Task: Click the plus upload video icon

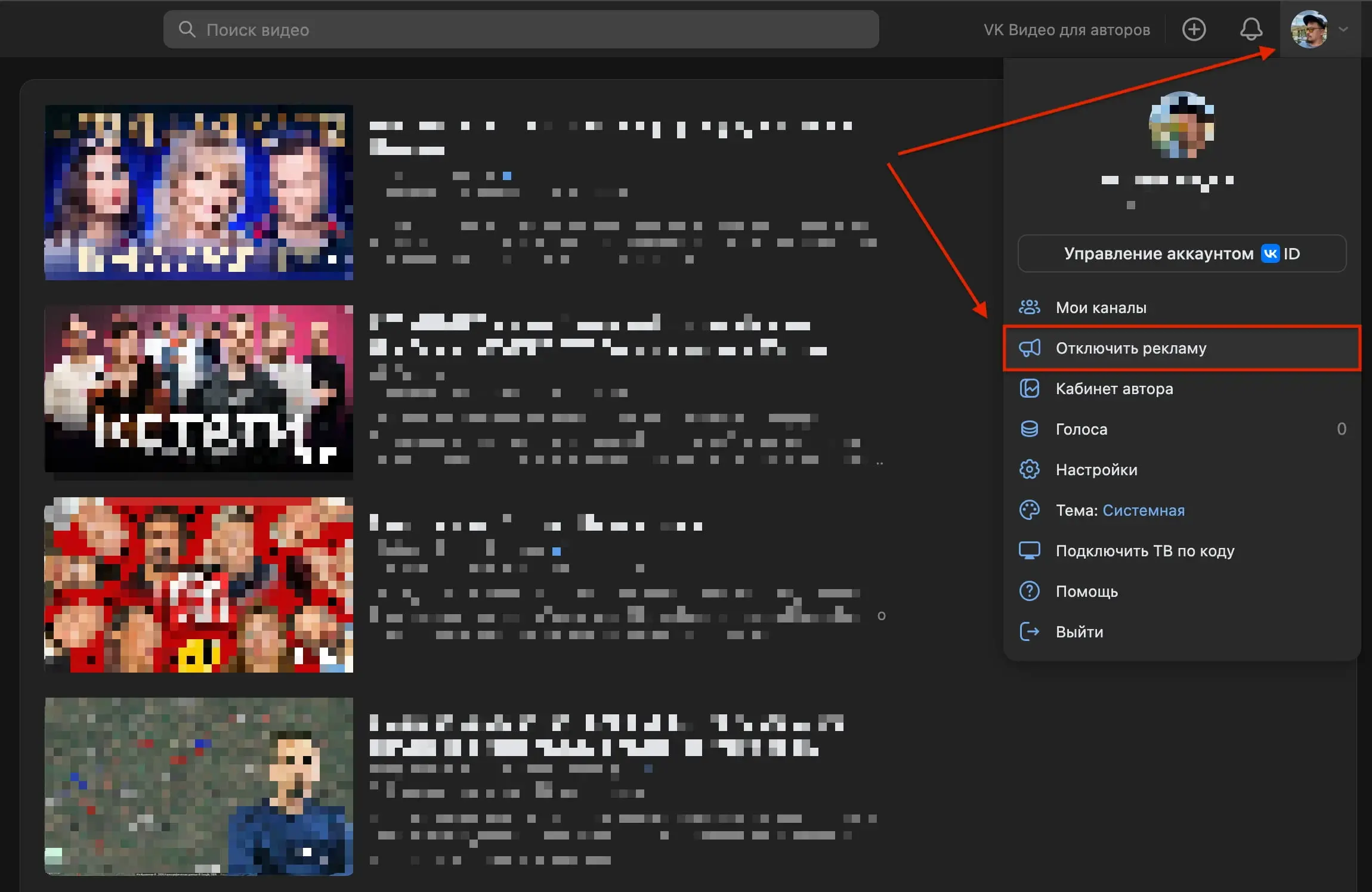Action: click(x=1194, y=29)
